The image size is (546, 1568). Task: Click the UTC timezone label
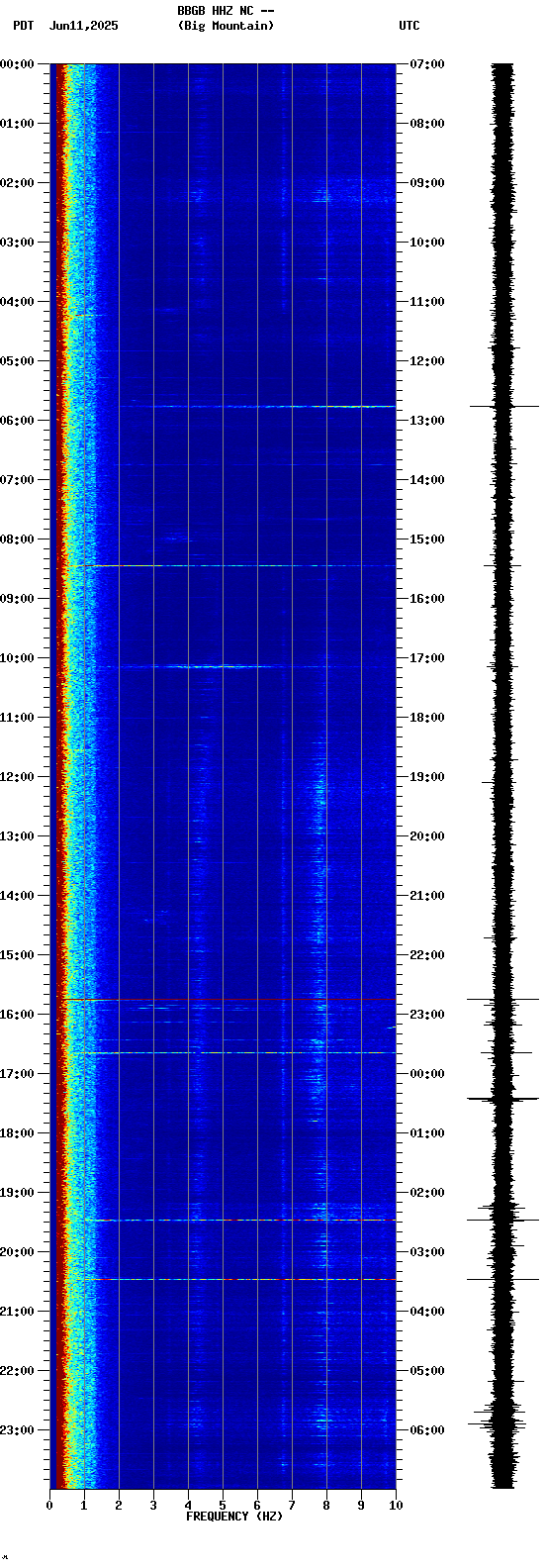[x=409, y=26]
